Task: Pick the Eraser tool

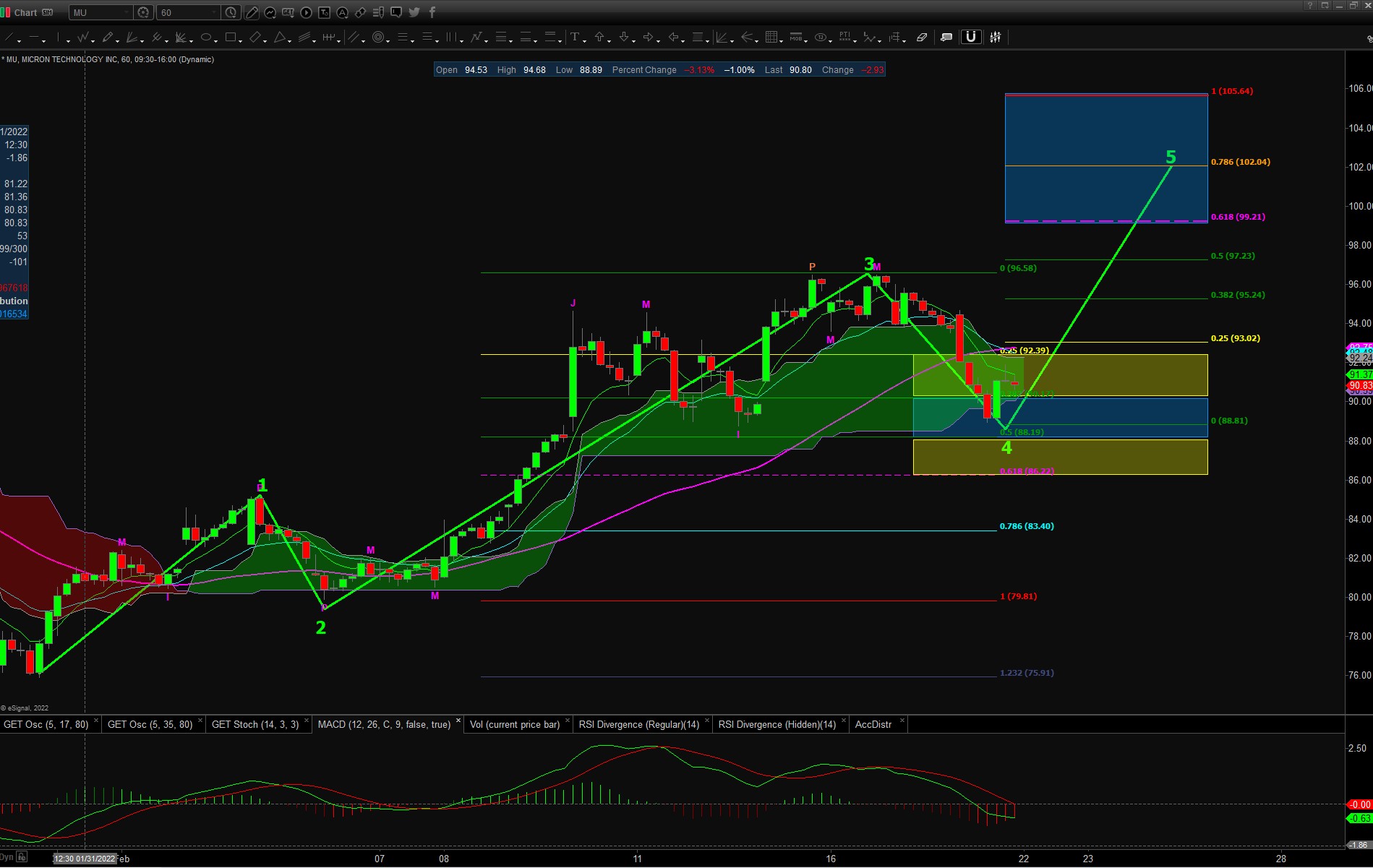Action: point(922,38)
